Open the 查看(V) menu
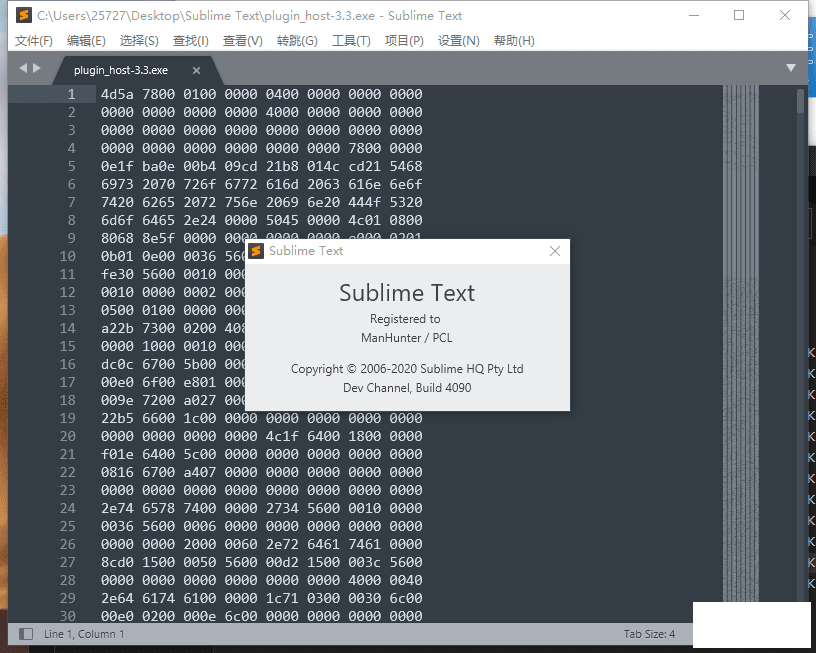Image resolution: width=816 pixels, height=653 pixels. (243, 41)
